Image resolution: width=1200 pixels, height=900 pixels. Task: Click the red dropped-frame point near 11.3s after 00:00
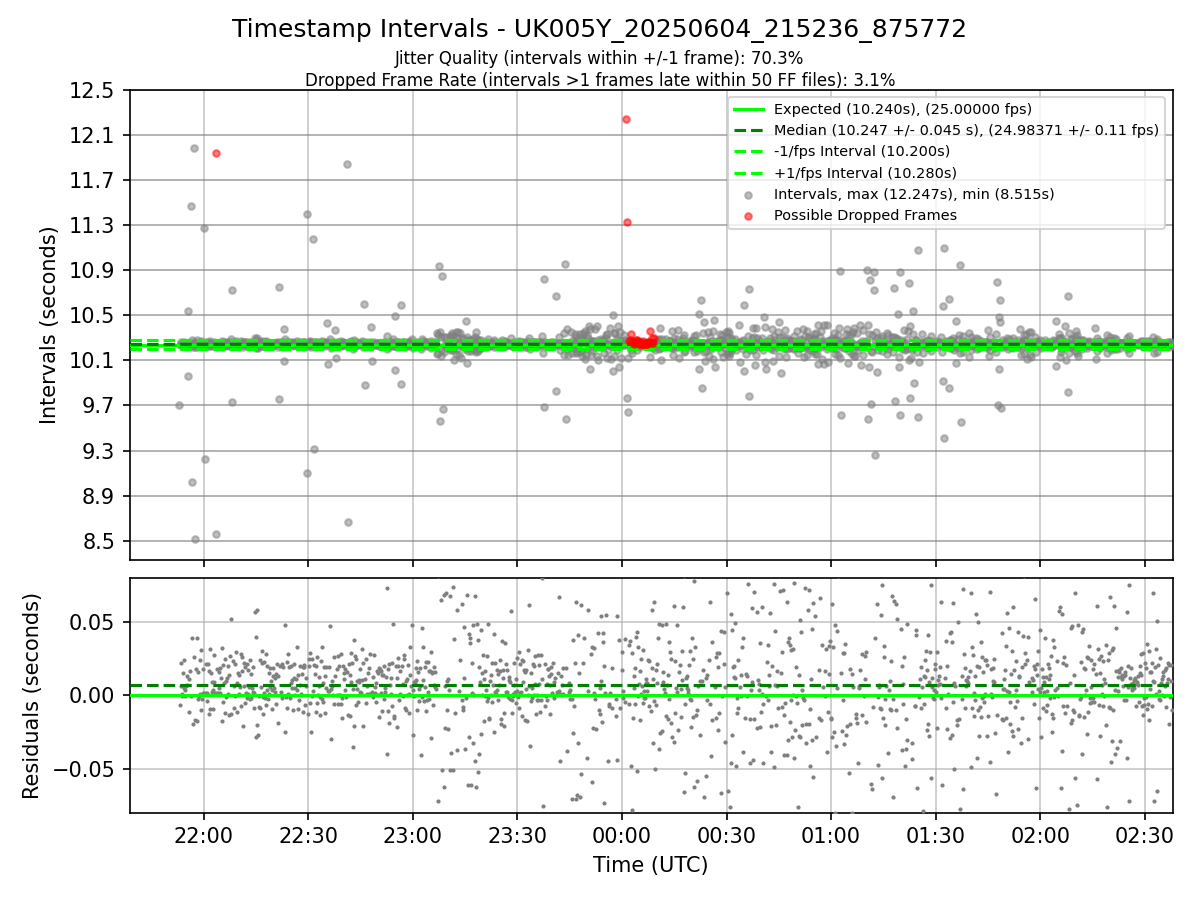coord(627,222)
